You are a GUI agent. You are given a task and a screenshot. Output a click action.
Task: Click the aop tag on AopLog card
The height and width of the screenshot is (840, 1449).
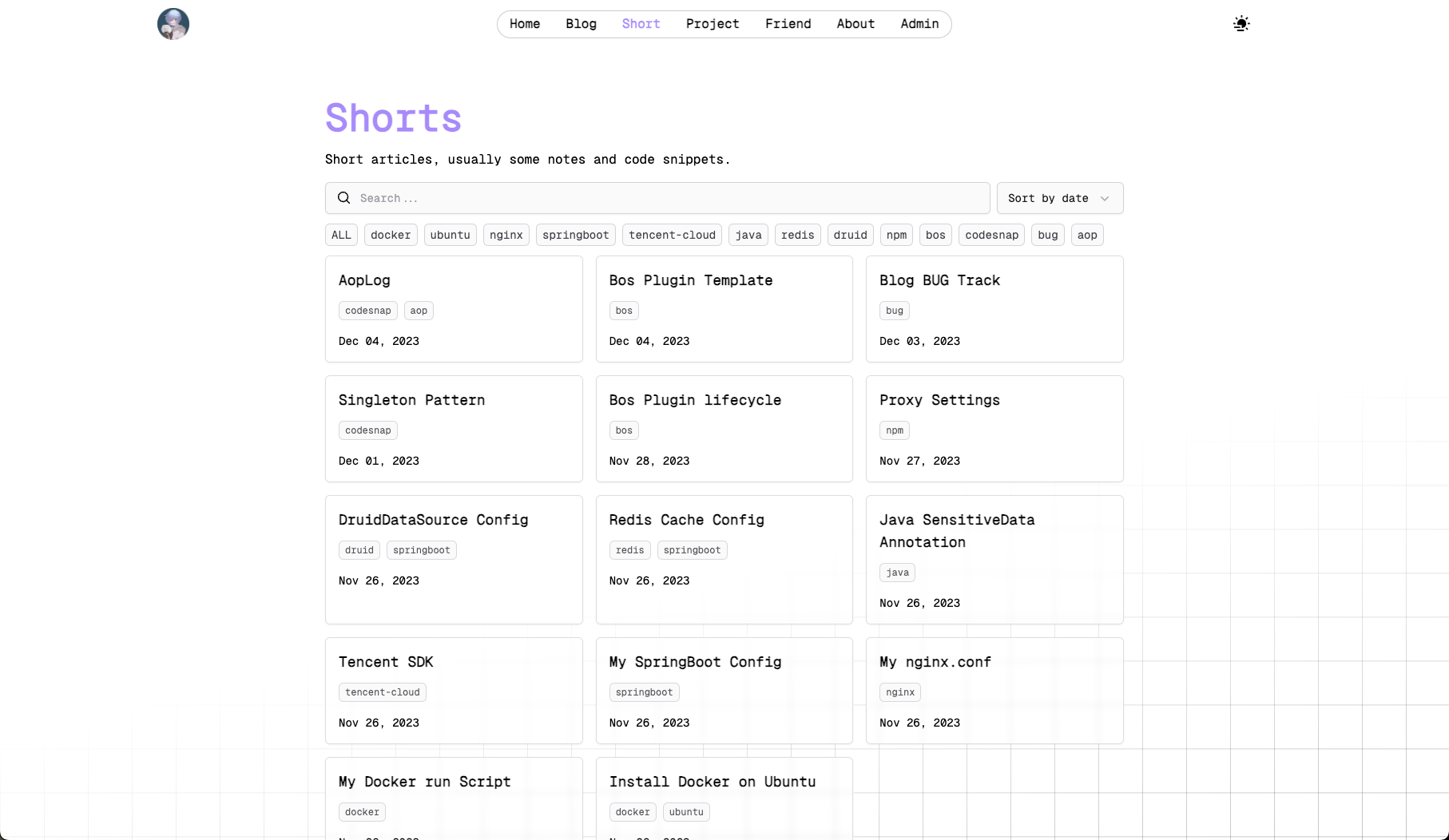(x=419, y=311)
